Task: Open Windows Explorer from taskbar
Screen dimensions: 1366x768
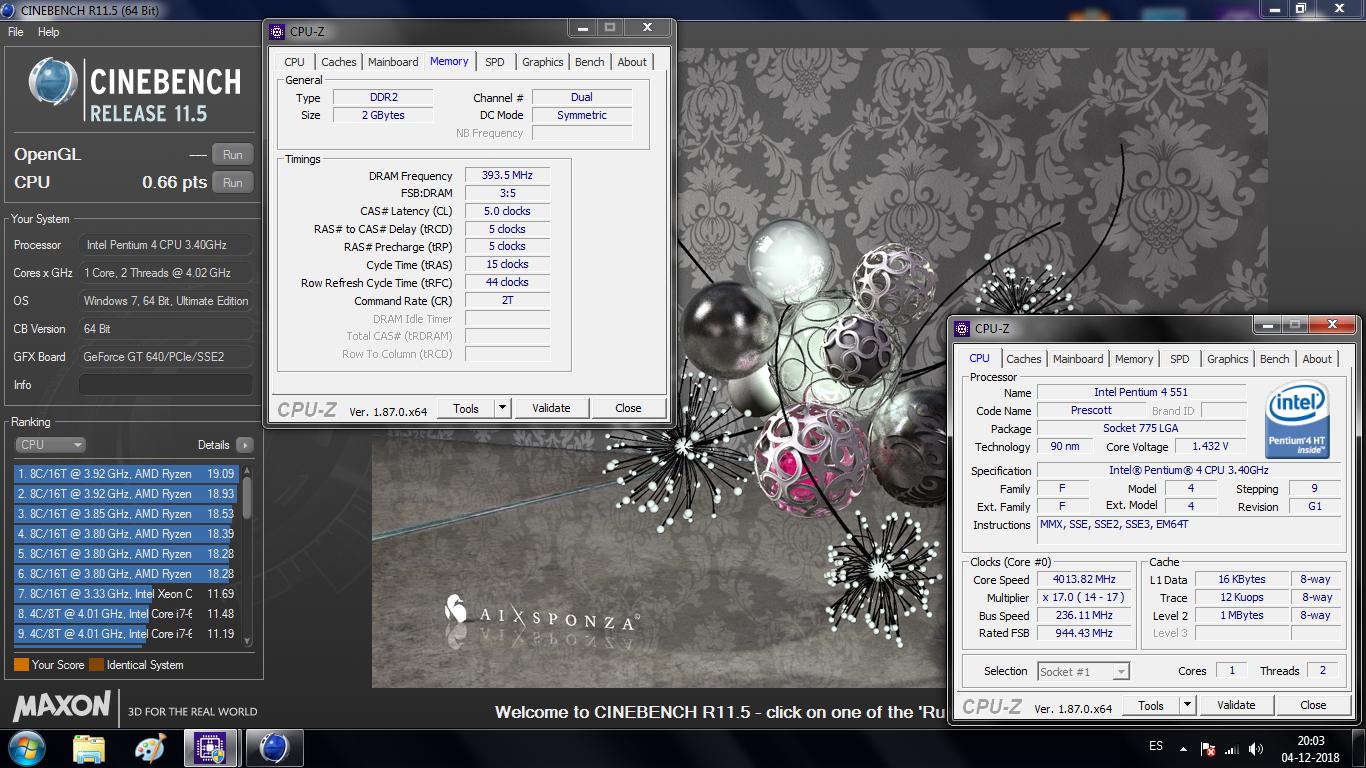Action: coord(89,748)
